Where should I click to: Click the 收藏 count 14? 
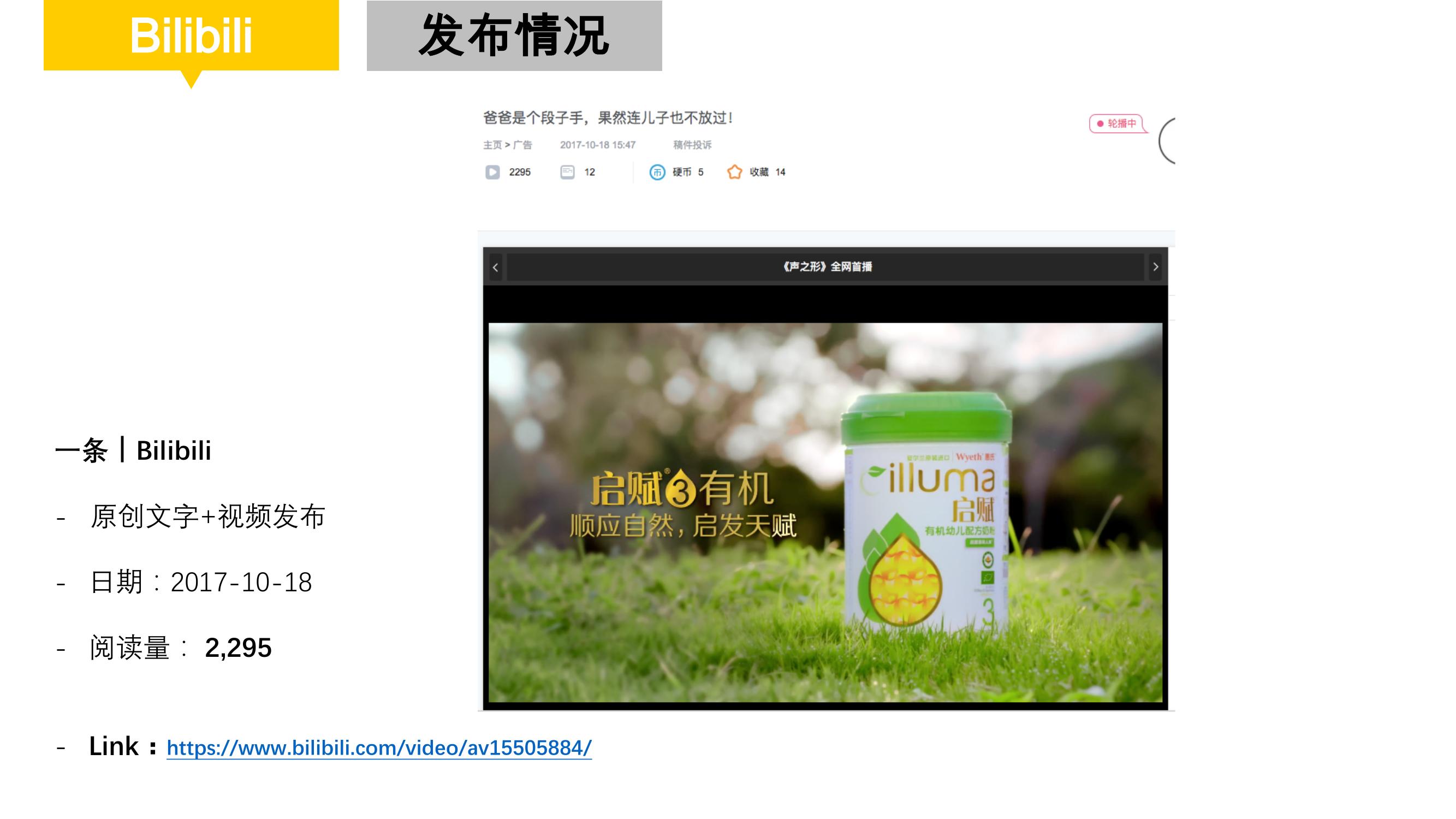pos(781,172)
